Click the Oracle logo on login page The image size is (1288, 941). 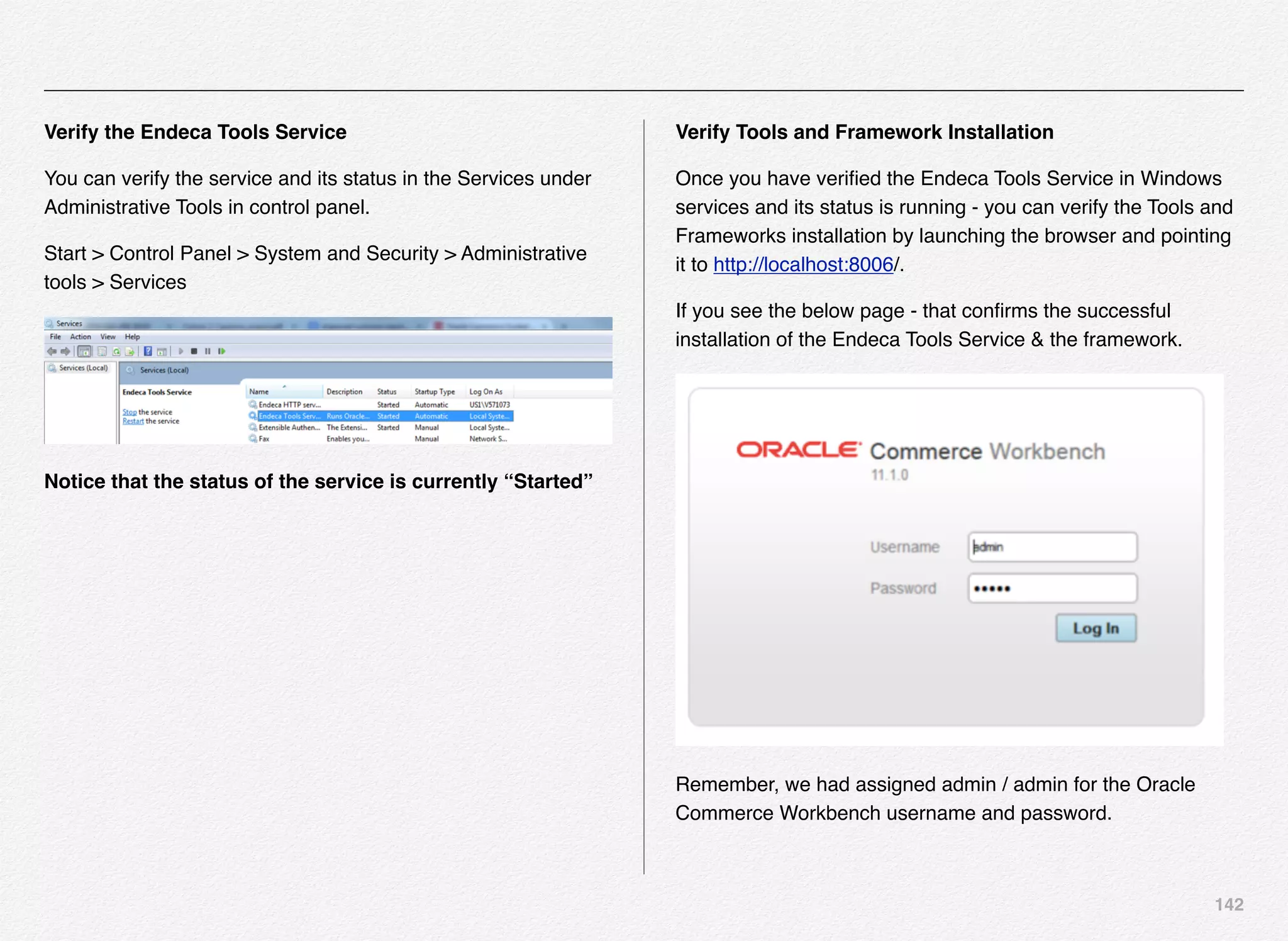tap(799, 450)
